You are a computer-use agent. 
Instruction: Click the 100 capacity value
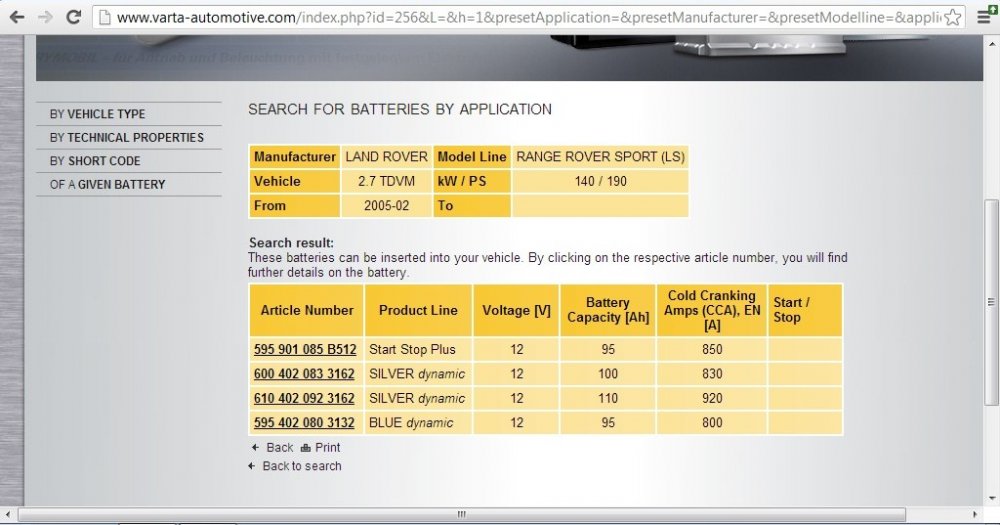click(x=608, y=374)
